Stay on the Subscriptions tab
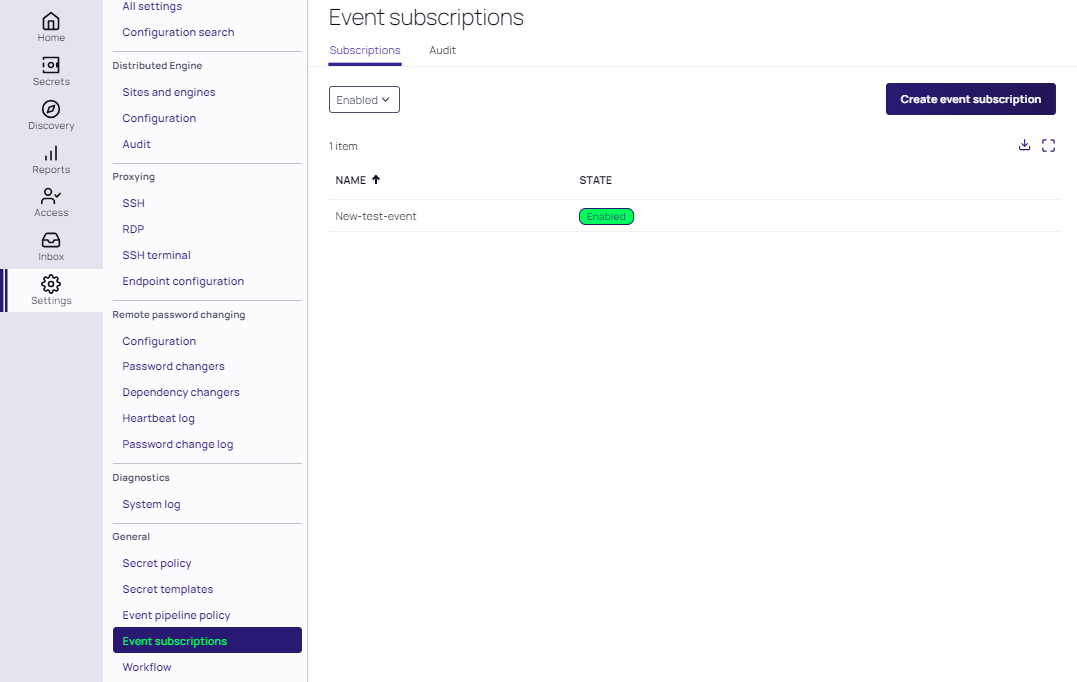Screen dimensions: 1077x682 [364, 50]
